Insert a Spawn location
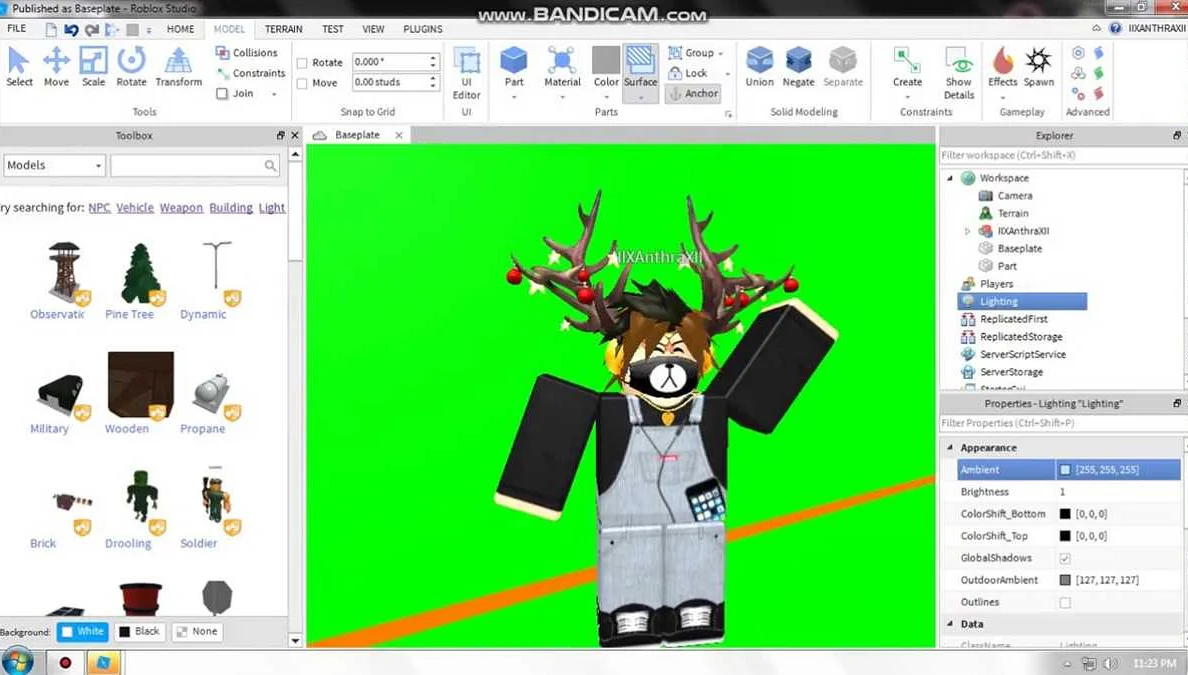The image size is (1188, 675). [1039, 67]
